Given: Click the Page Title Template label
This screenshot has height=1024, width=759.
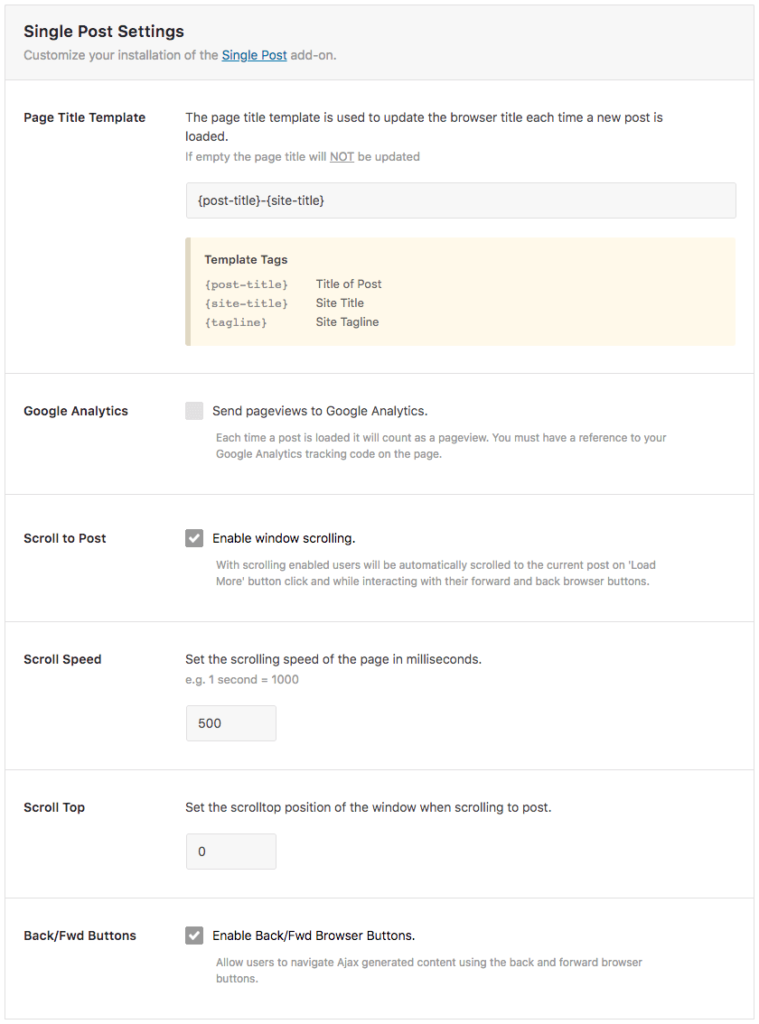Looking at the screenshot, I should [x=86, y=117].
